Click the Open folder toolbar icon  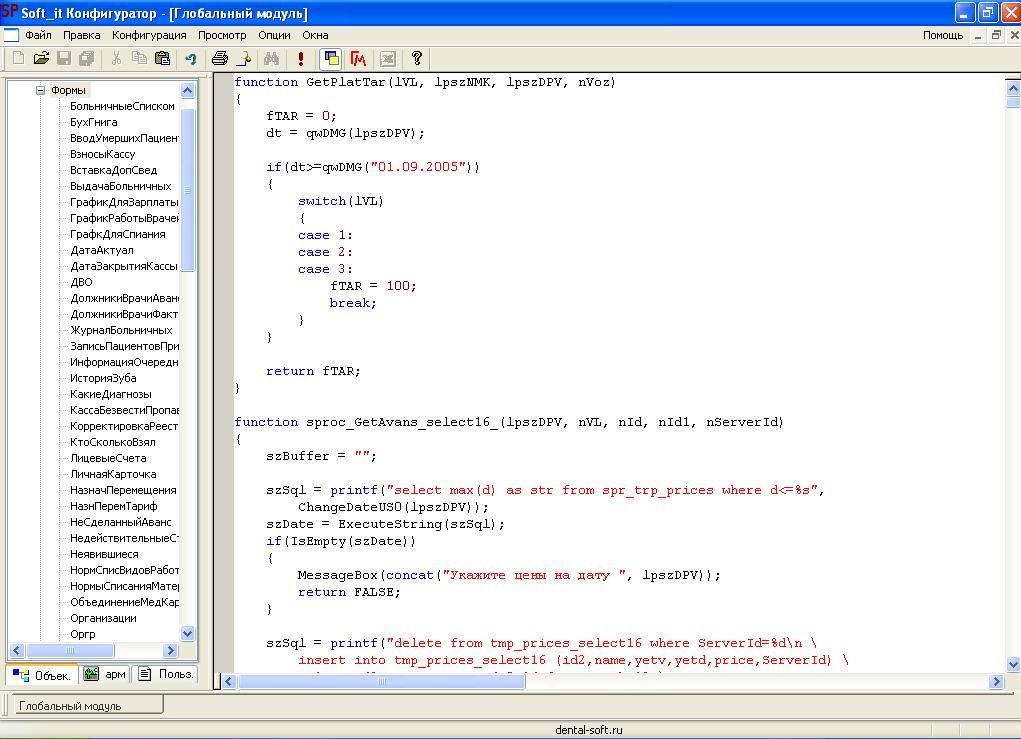[x=41, y=59]
